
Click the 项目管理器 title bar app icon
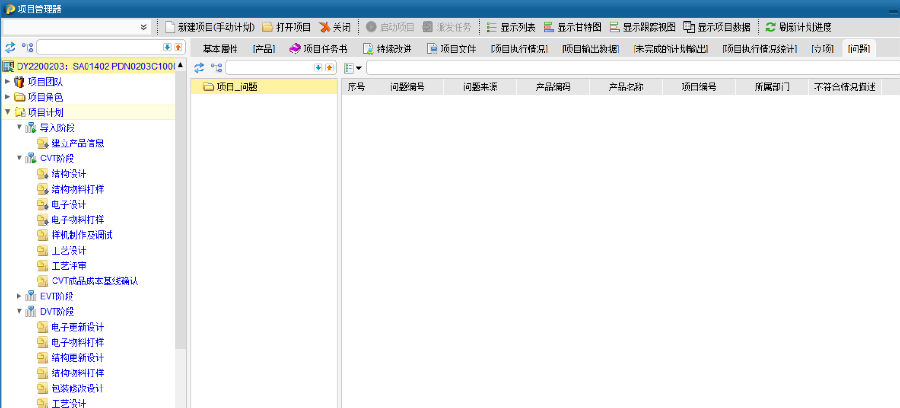coord(10,8)
